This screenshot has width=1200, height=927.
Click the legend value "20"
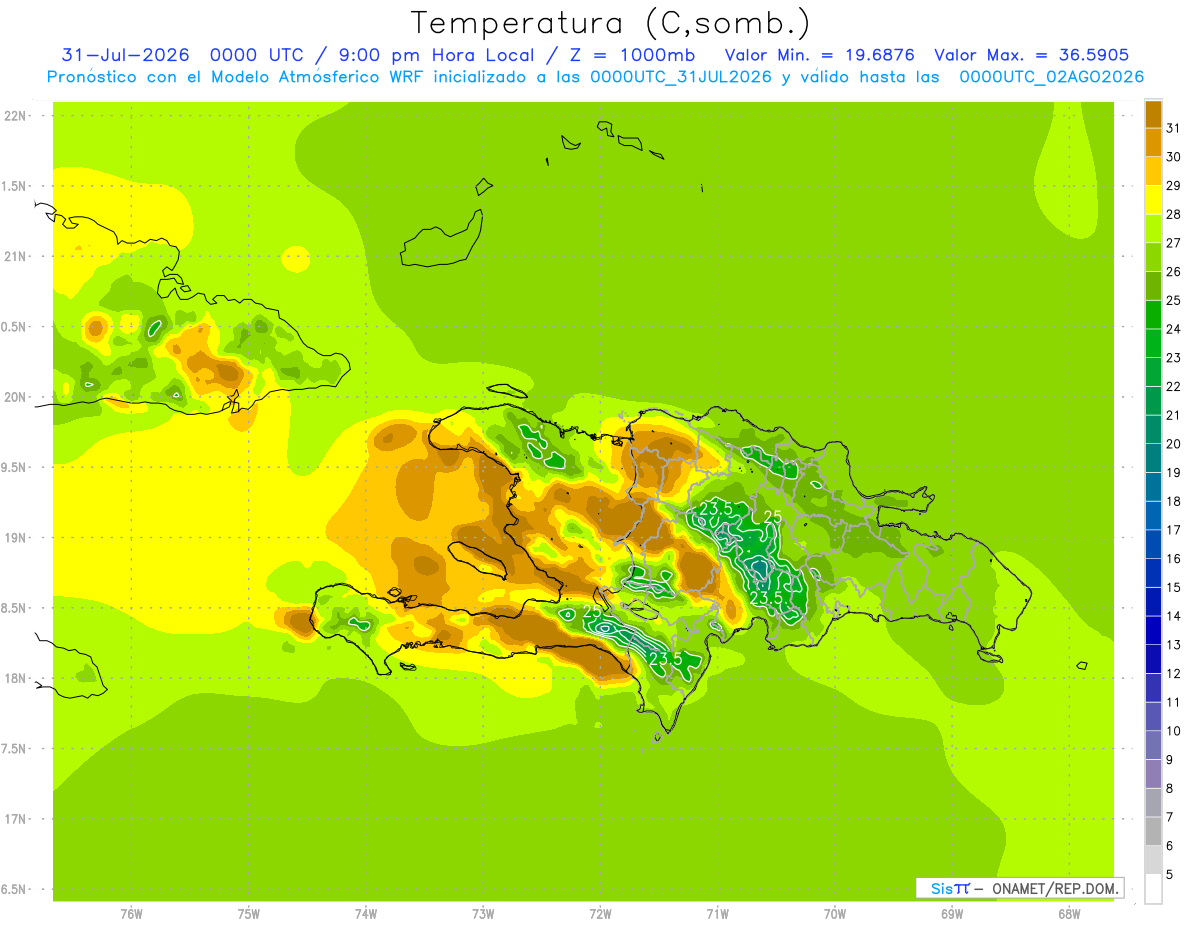pyautogui.click(x=1173, y=444)
